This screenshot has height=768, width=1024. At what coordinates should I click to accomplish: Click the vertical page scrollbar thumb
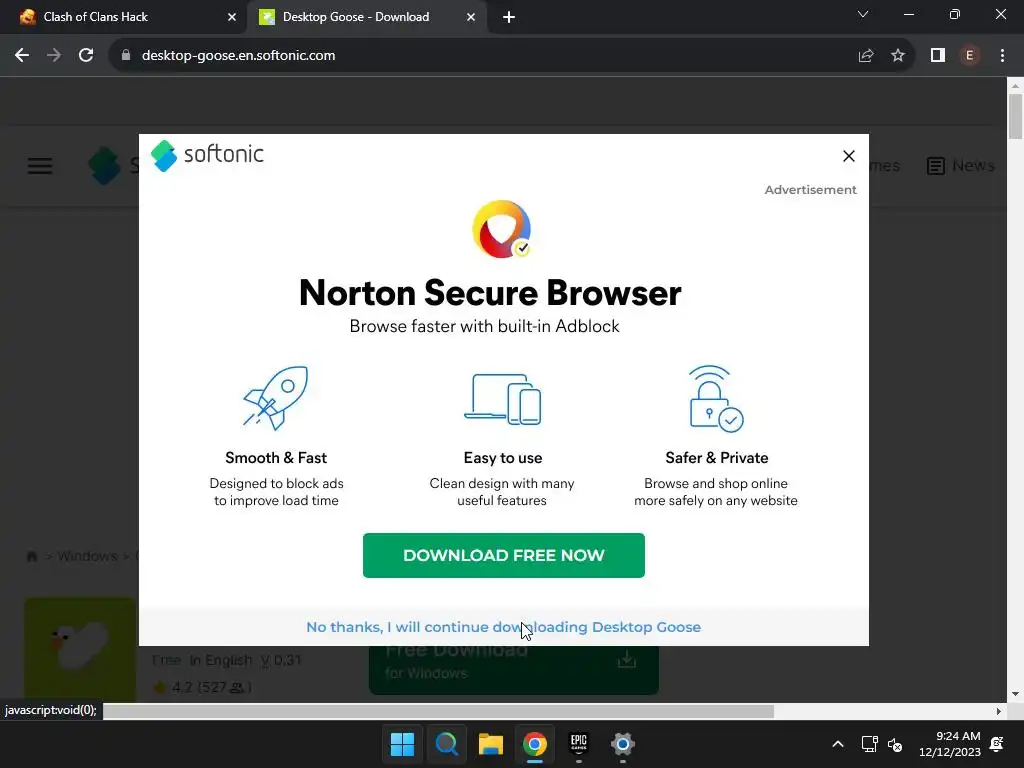1015,116
